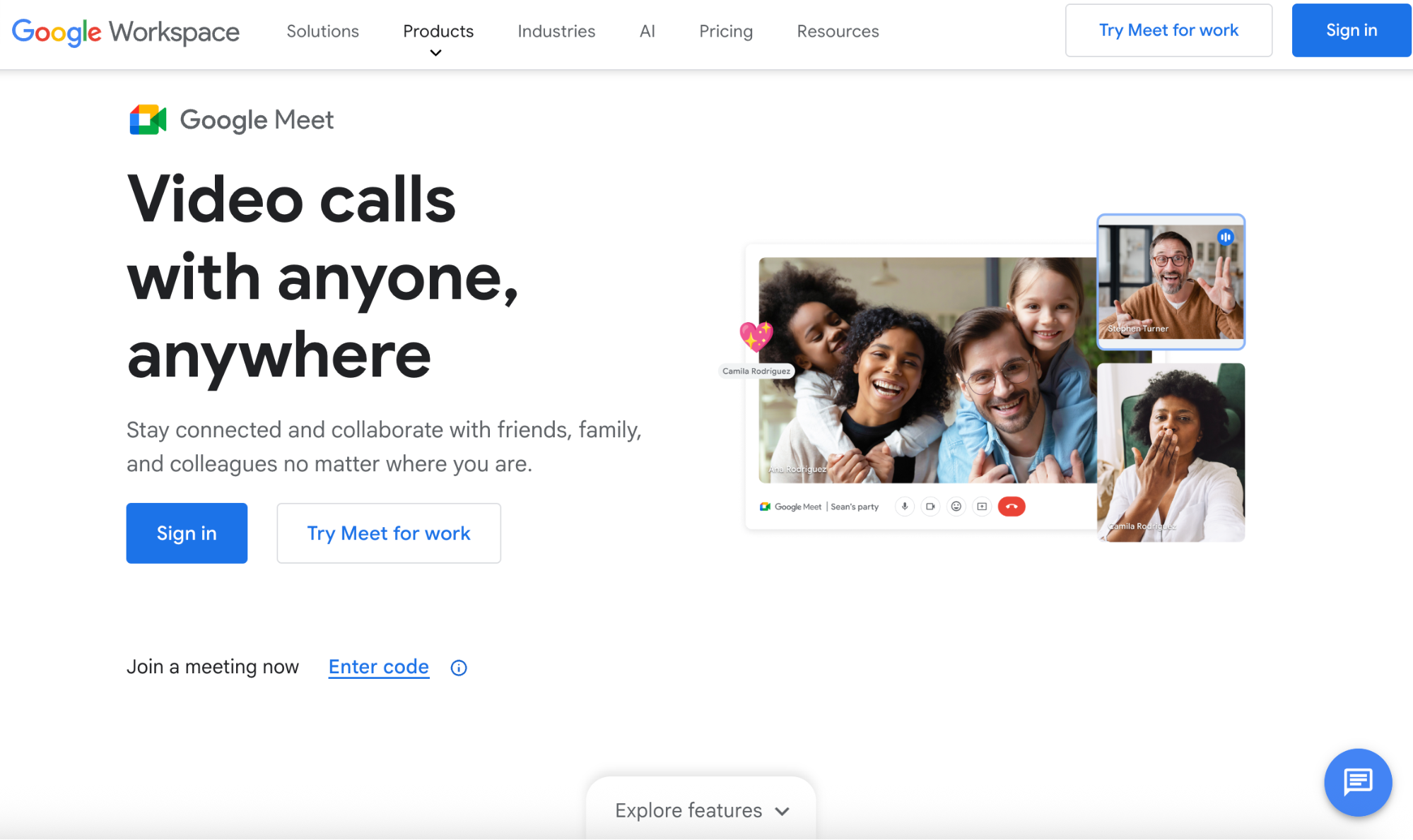Image resolution: width=1413 pixels, height=840 pixels.
Task: Click the Google Meet logo icon
Action: (146, 119)
